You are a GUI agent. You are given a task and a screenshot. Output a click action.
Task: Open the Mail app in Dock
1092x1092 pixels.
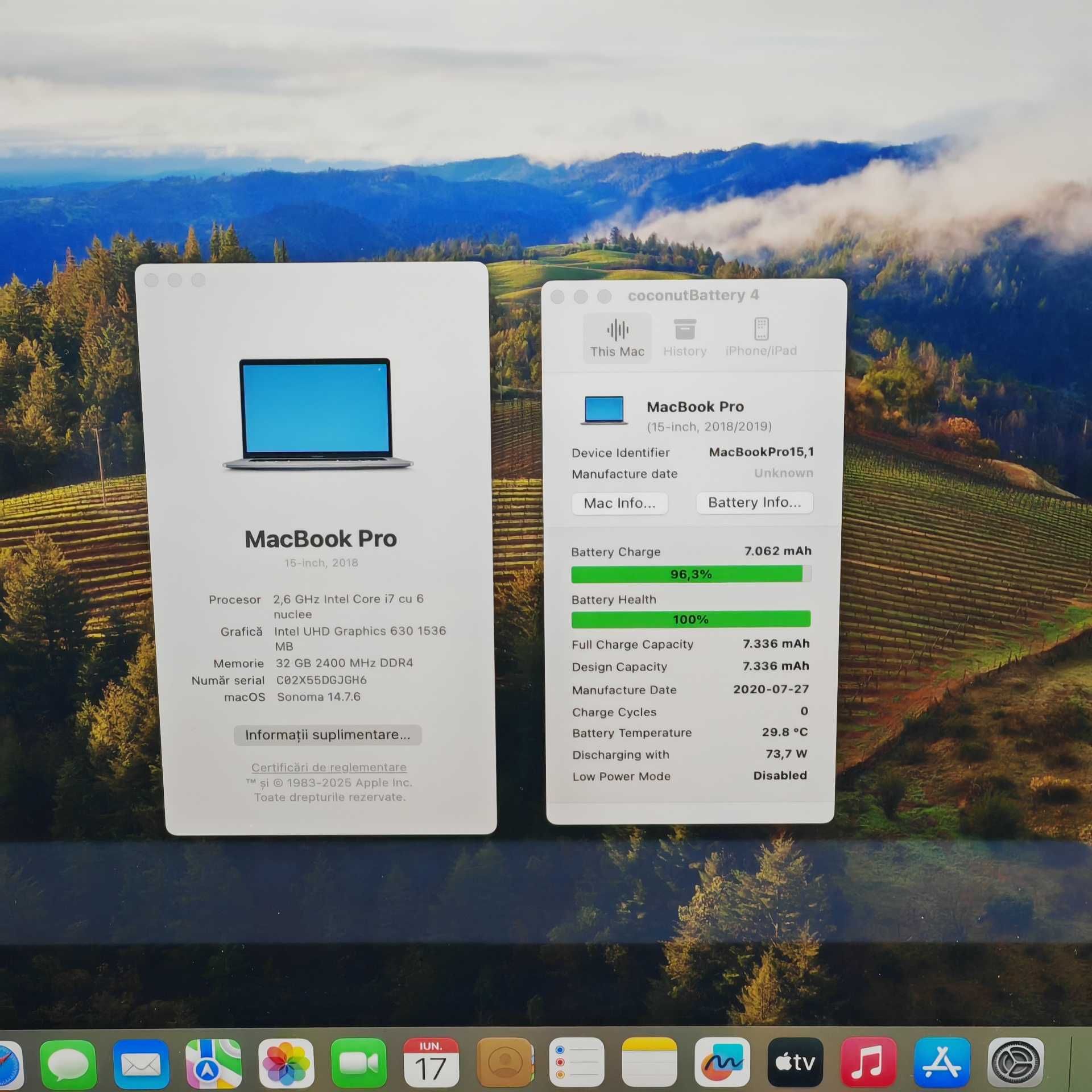click(141, 1063)
